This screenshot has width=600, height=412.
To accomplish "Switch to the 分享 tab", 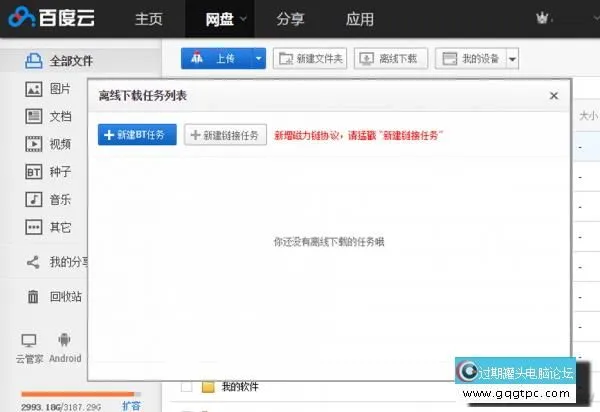I will (x=290, y=19).
